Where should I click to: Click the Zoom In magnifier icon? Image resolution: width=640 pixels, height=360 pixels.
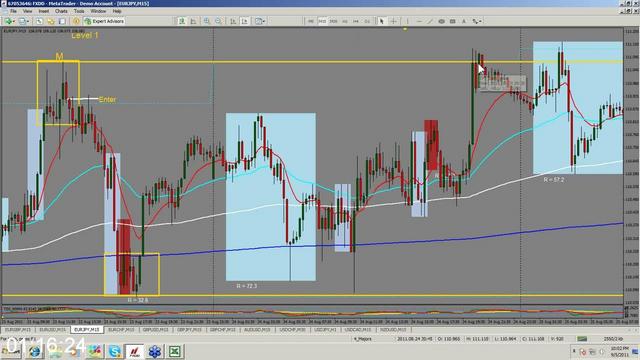[x=207, y=21]
